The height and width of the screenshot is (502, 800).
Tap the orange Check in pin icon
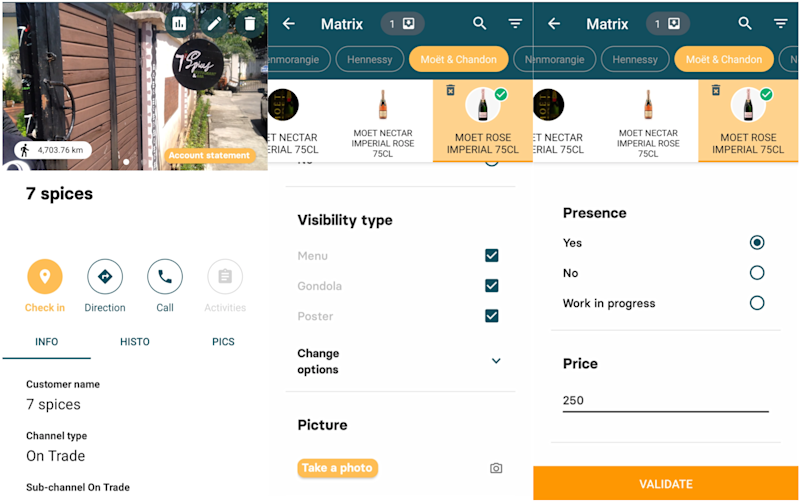point(45,277)
